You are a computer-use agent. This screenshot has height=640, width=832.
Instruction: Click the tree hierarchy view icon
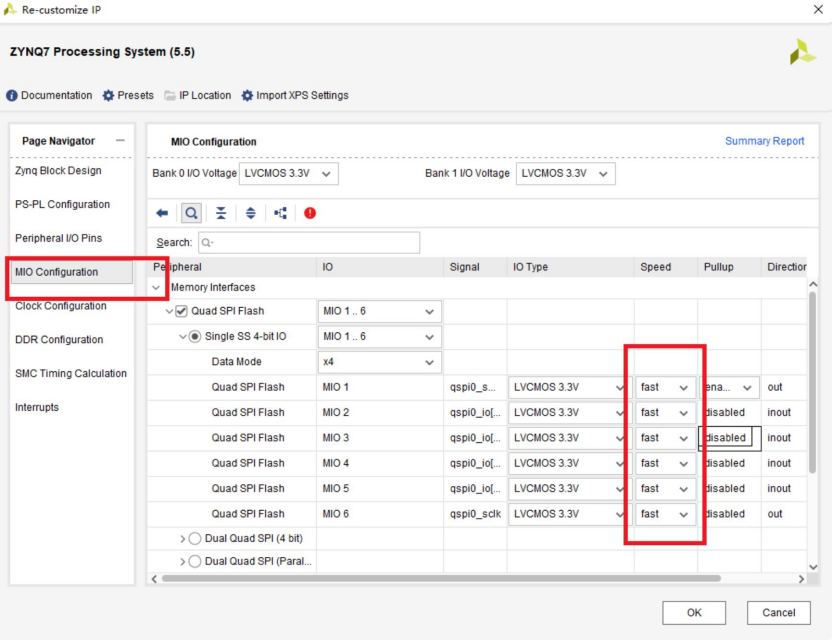tap(280, 213)
